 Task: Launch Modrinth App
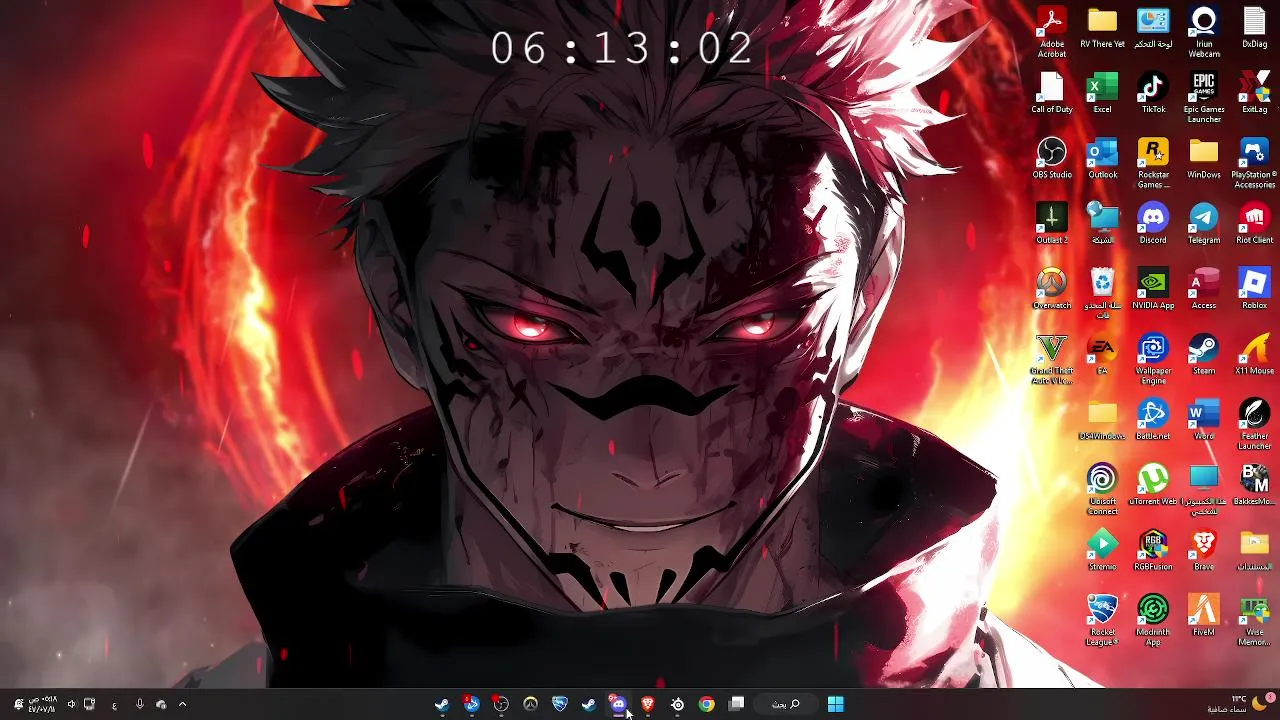(x=1153, y=618)
